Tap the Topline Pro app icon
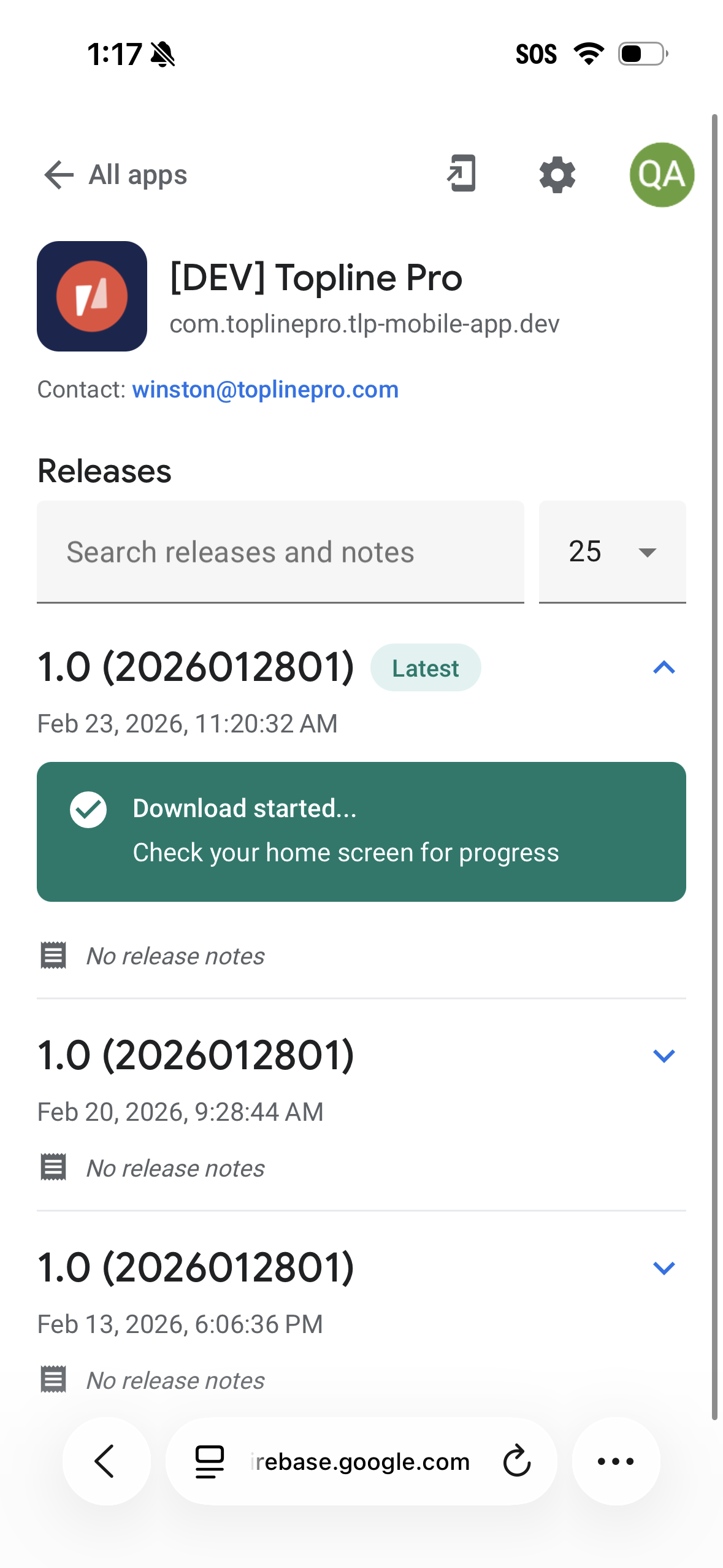The image size is (723, 1568). (92, 296)
